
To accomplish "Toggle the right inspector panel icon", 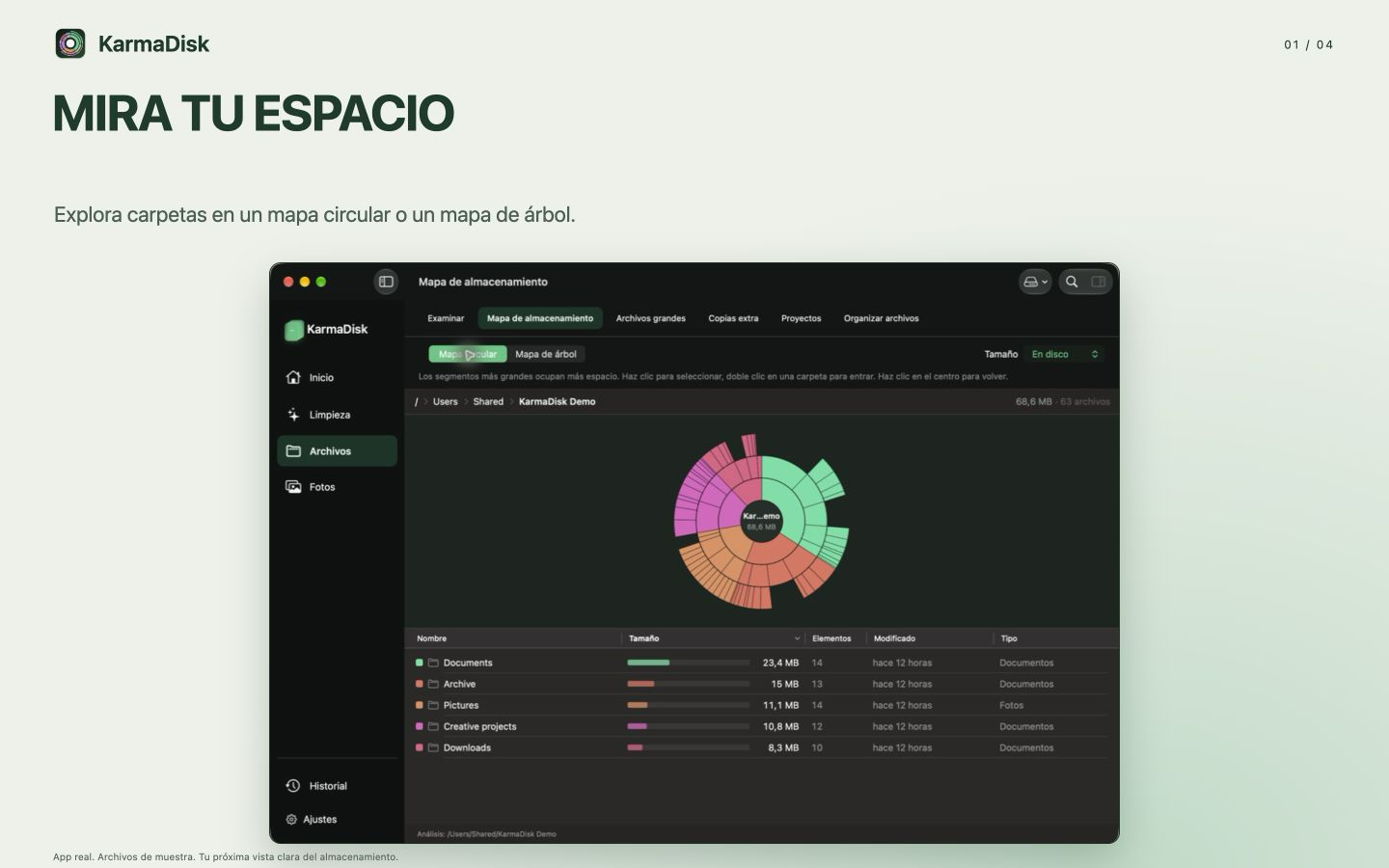I will coord(1098,282).
